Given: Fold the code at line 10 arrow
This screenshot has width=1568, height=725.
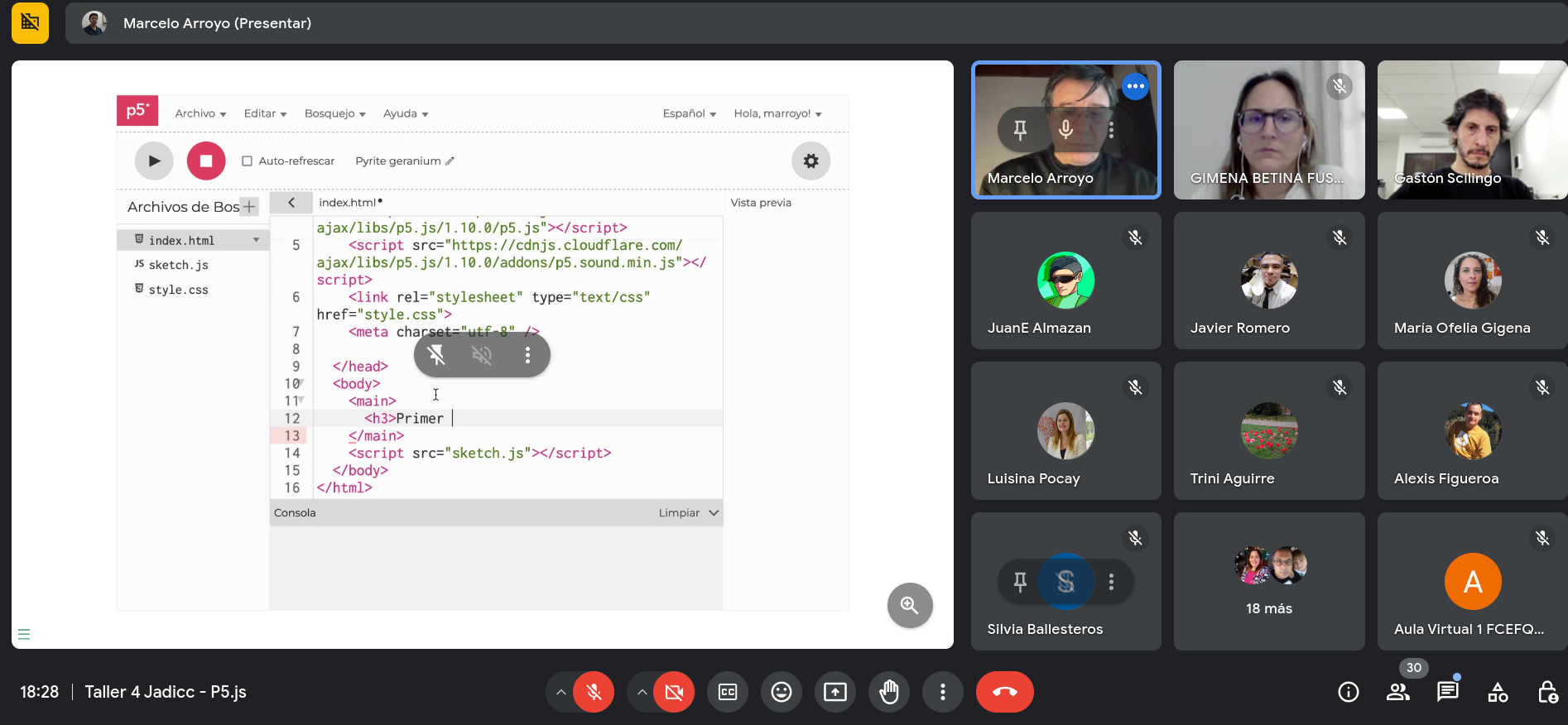Looking at the screenshot, I should (301, 382).
